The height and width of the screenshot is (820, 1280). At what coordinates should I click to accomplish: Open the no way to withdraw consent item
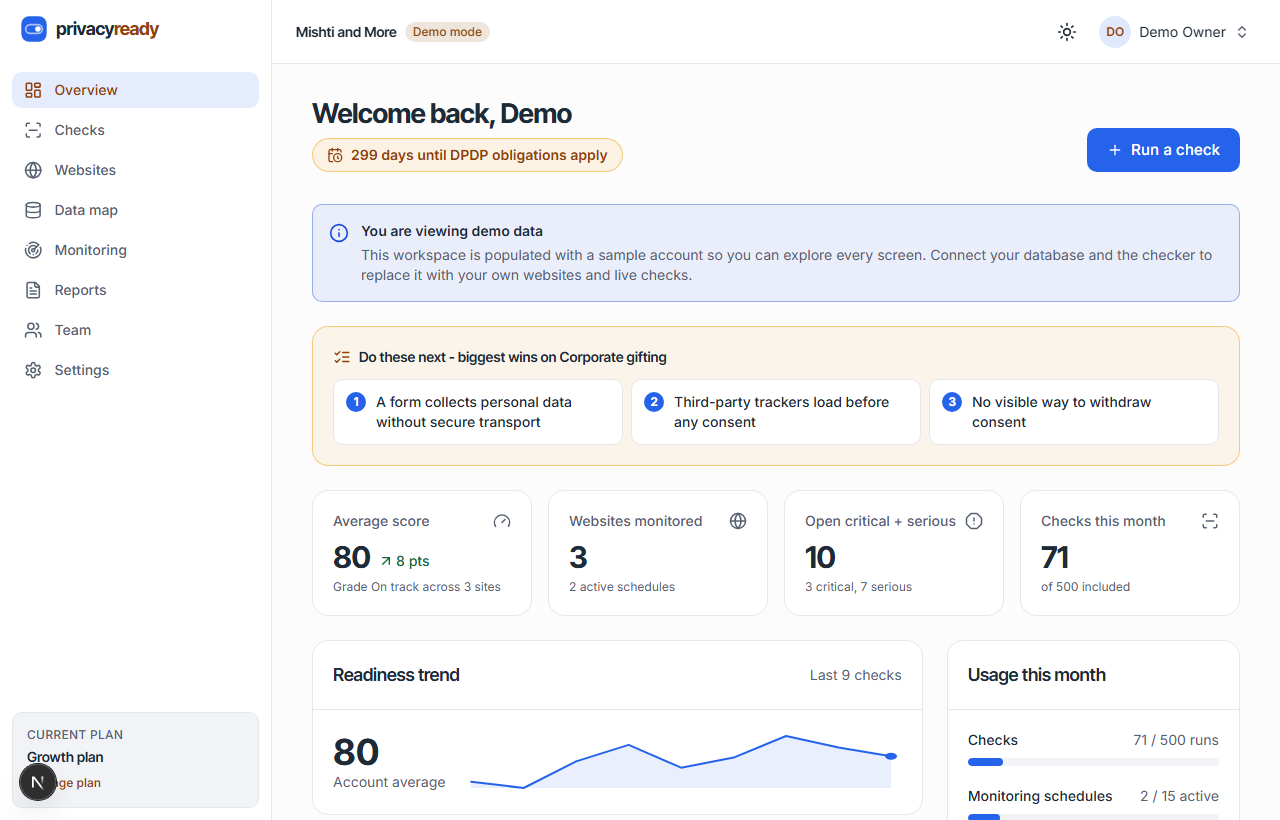(1074, 412)
